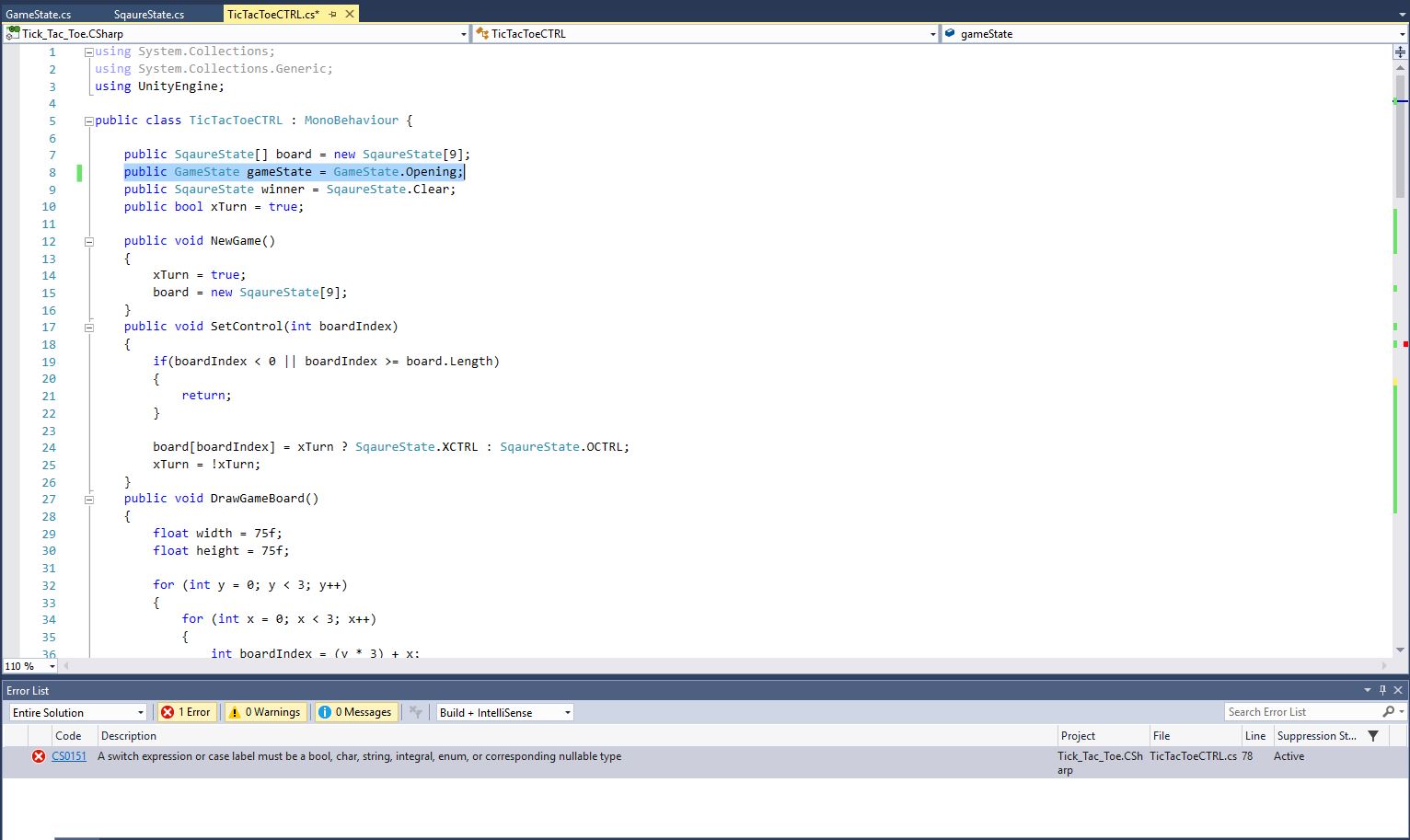Image resolution: width=1410 pixels, height=840 pixels.
Task: Toggle the 0 Warnings filter
Action: 266,712
